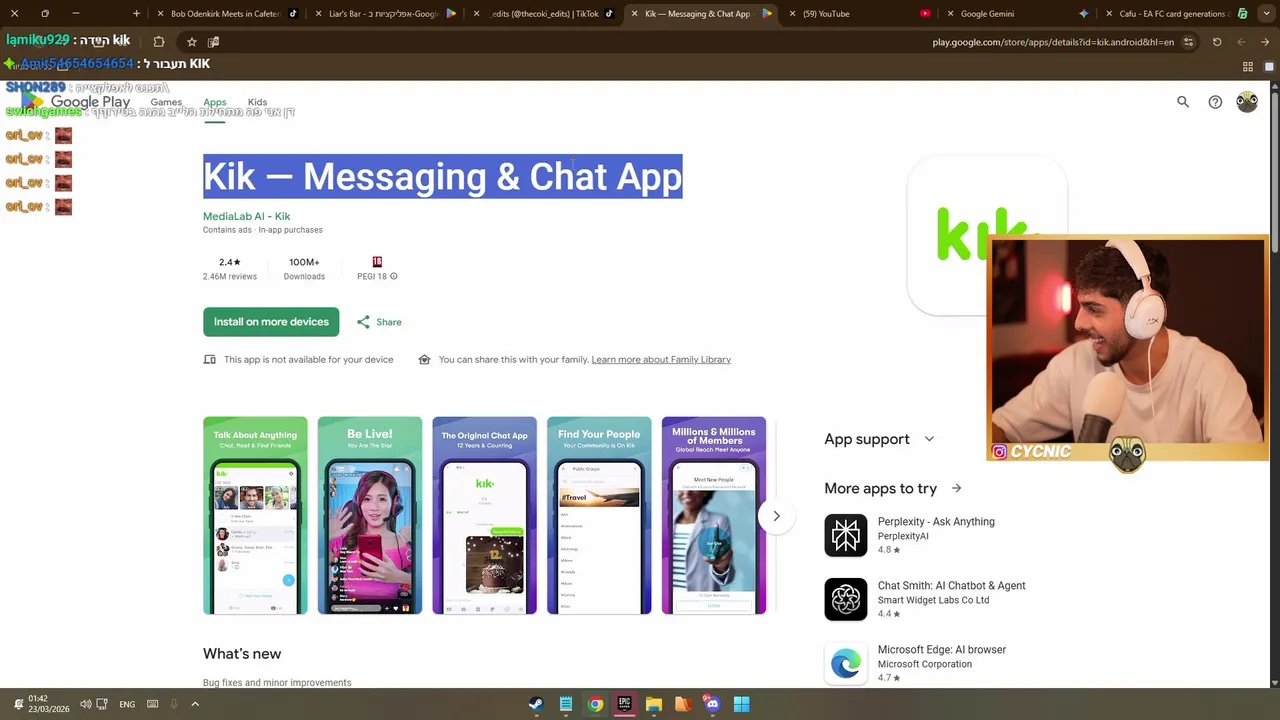Click the What's new heading
The height and width of the screenshot is (720, 1280).
pos(242,654)
